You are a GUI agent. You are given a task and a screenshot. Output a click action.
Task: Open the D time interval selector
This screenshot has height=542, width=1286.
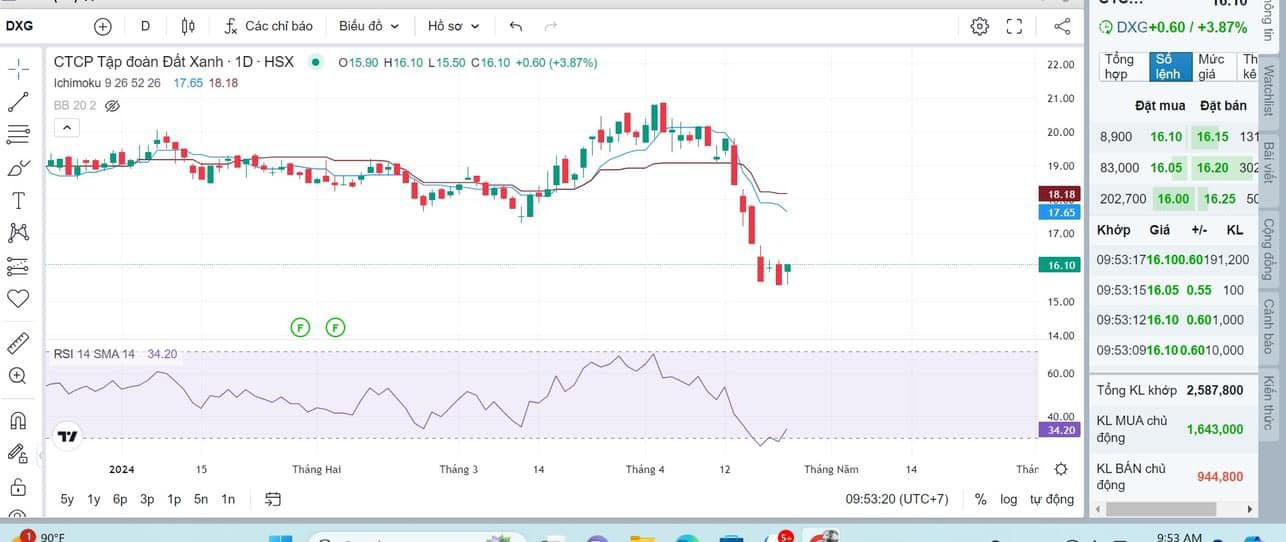click(x=146, y=26)
